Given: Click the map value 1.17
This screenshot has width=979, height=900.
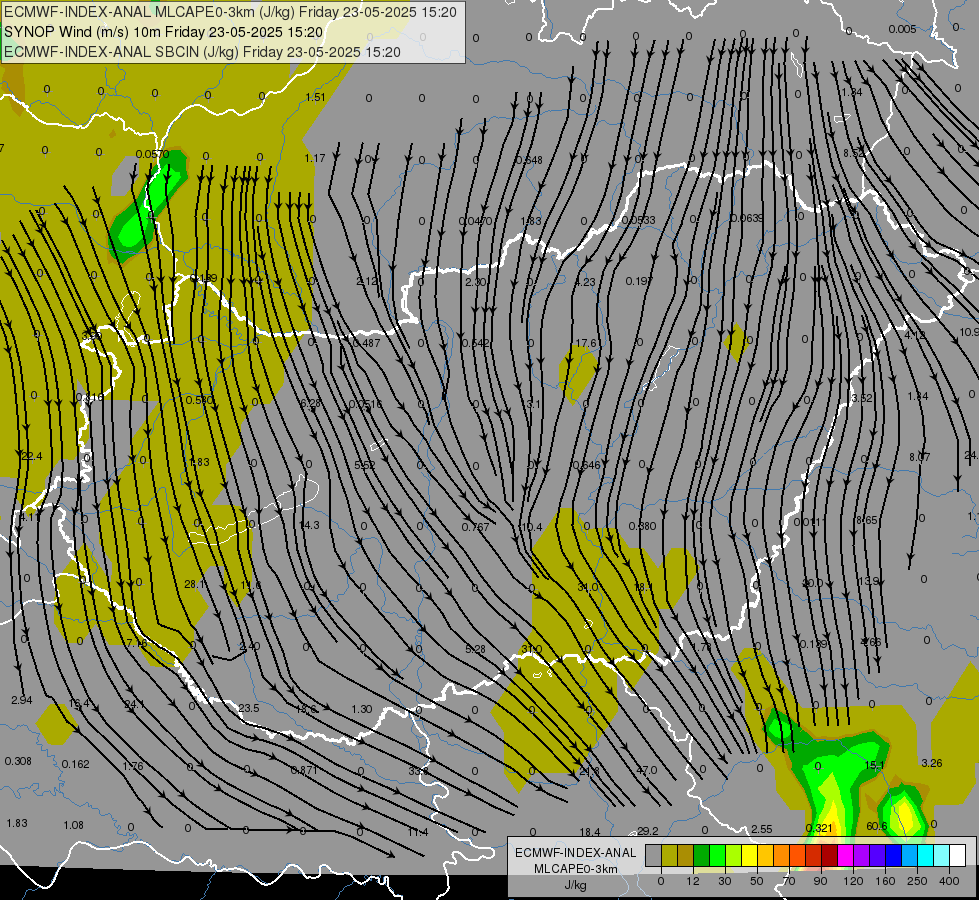Looking at the screenshot, I should [315, 158].
